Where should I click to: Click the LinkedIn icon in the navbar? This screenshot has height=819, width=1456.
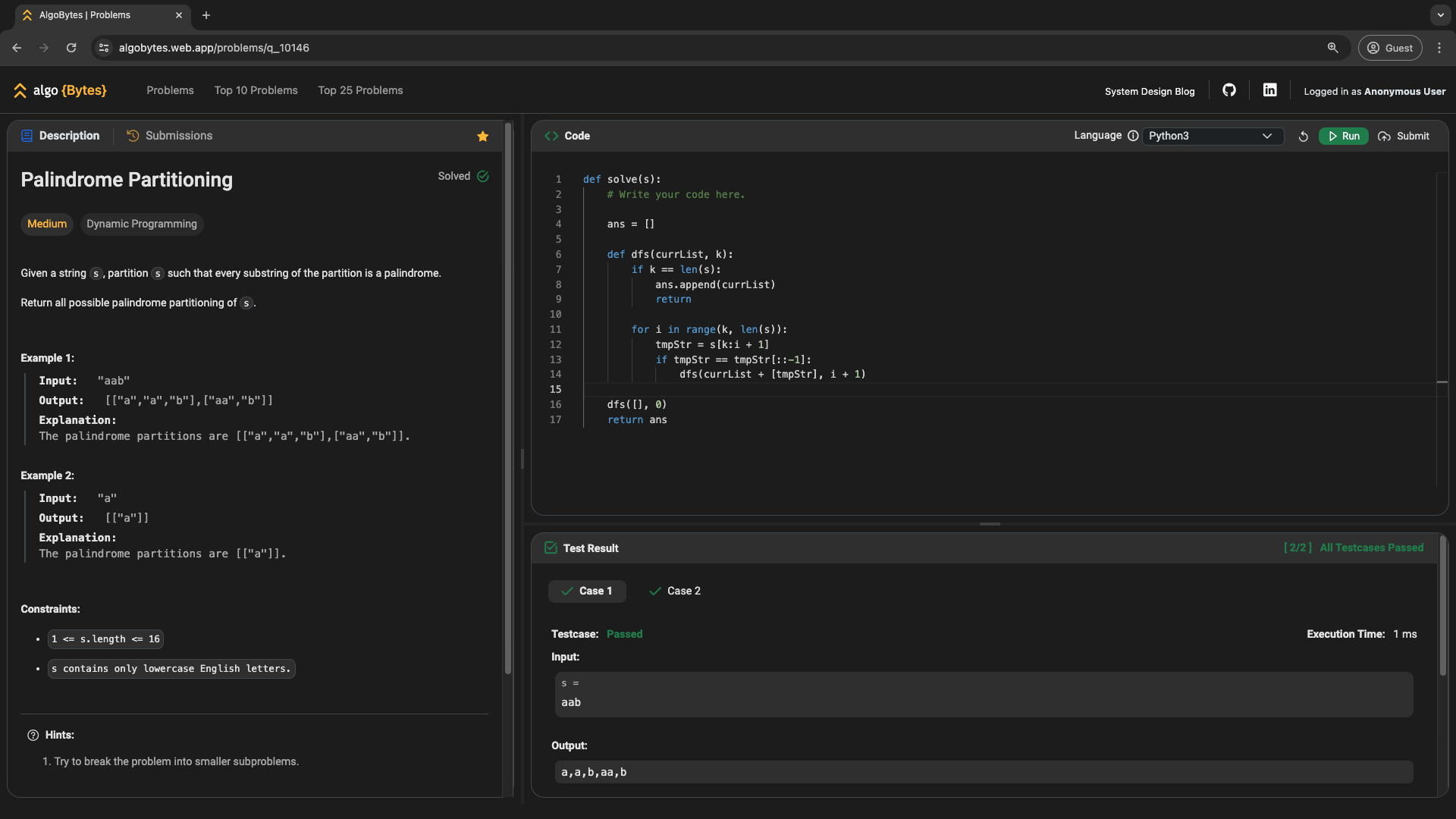(1269, 90)
